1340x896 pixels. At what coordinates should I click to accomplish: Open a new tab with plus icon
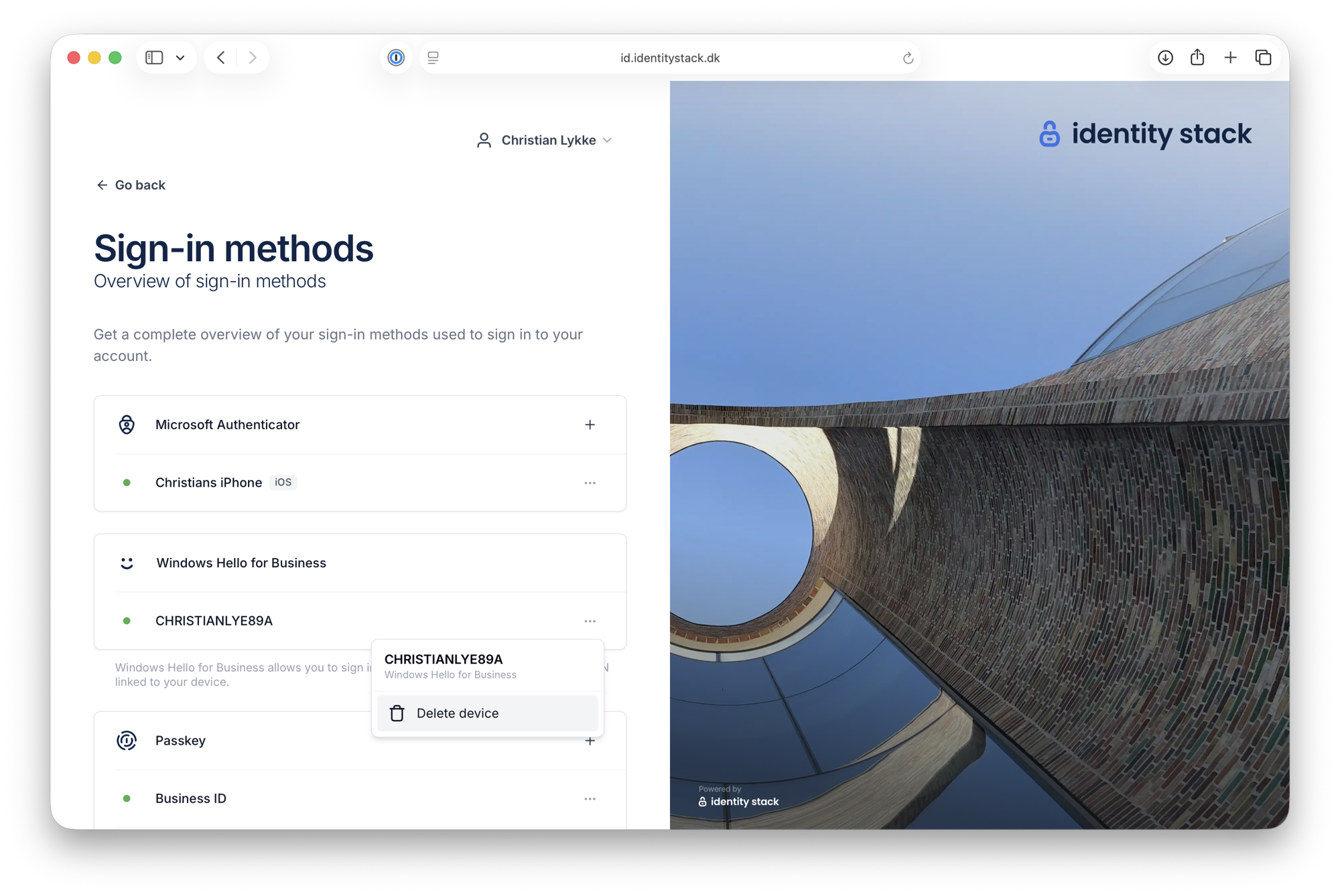(x=1230, y=58)
